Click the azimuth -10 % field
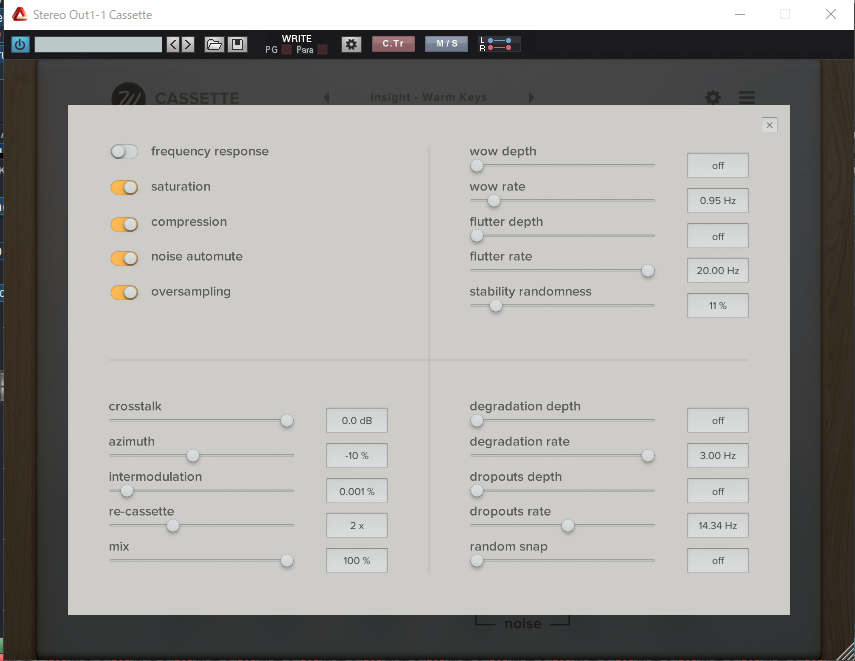Viewport: 855px width, 661px height. [x=357, y=455]
